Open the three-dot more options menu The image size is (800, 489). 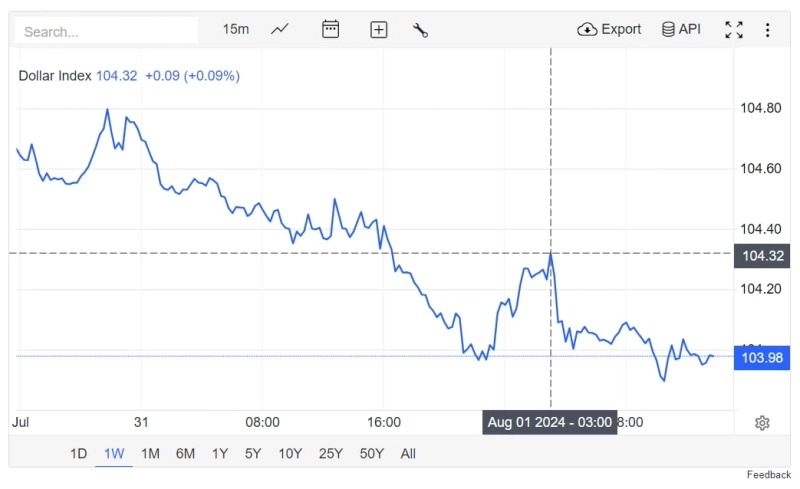pos(768,30)
